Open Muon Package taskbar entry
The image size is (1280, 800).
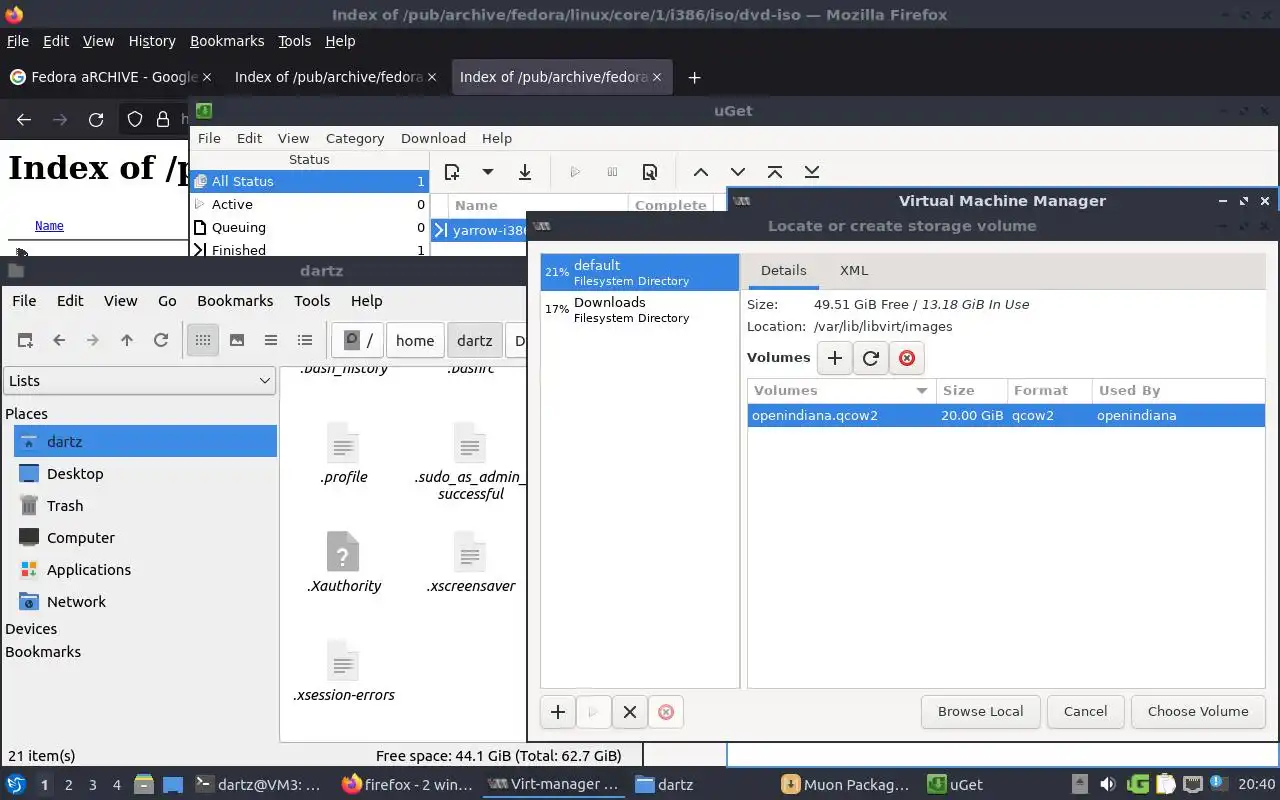pos(846,785)
